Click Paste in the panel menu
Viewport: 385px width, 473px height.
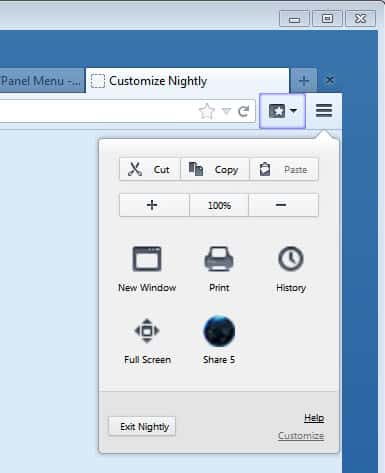point(284,170)
